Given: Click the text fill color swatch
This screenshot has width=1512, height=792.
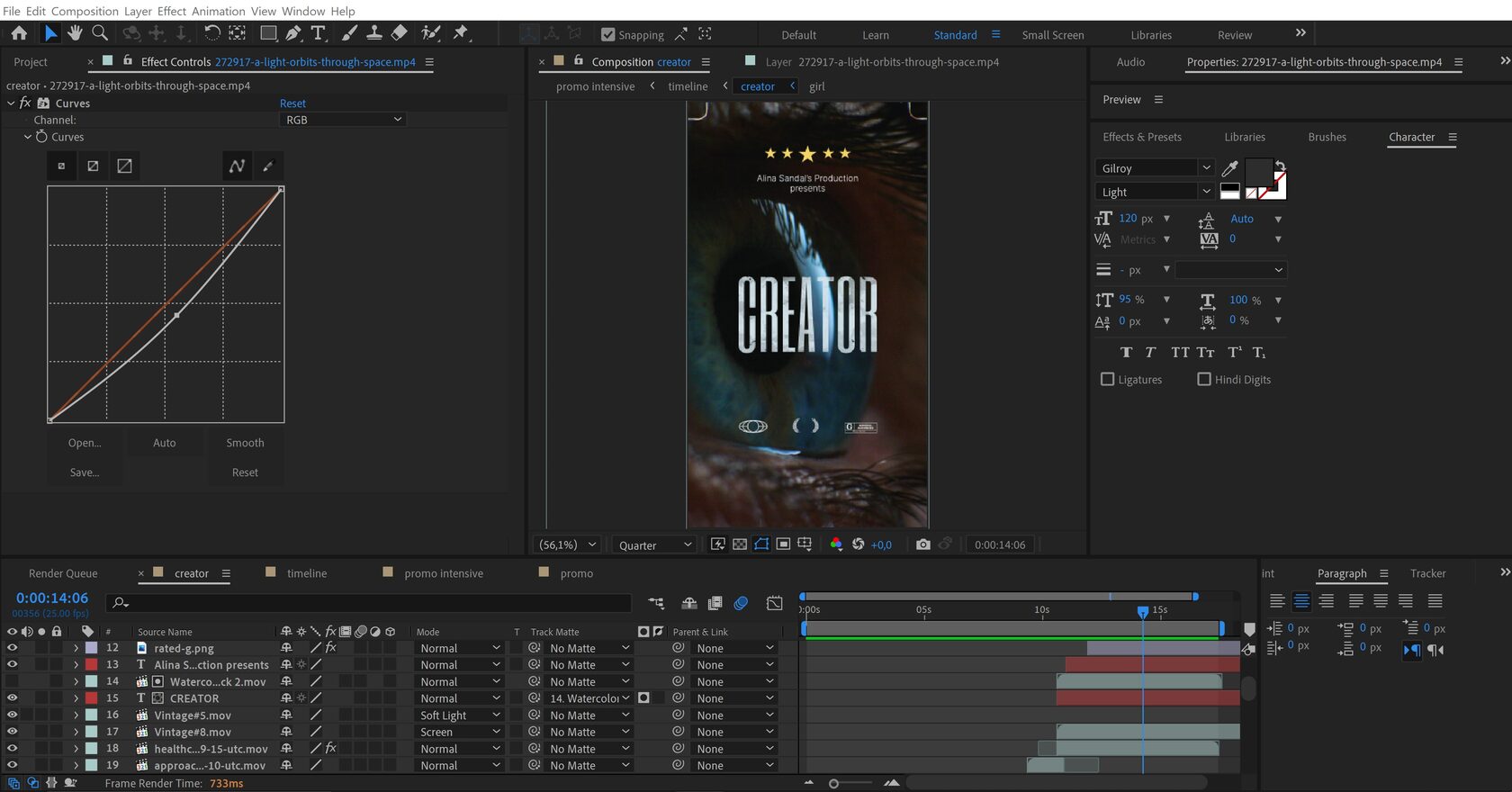Looking at the screenshot, I should coord(1257,171).
